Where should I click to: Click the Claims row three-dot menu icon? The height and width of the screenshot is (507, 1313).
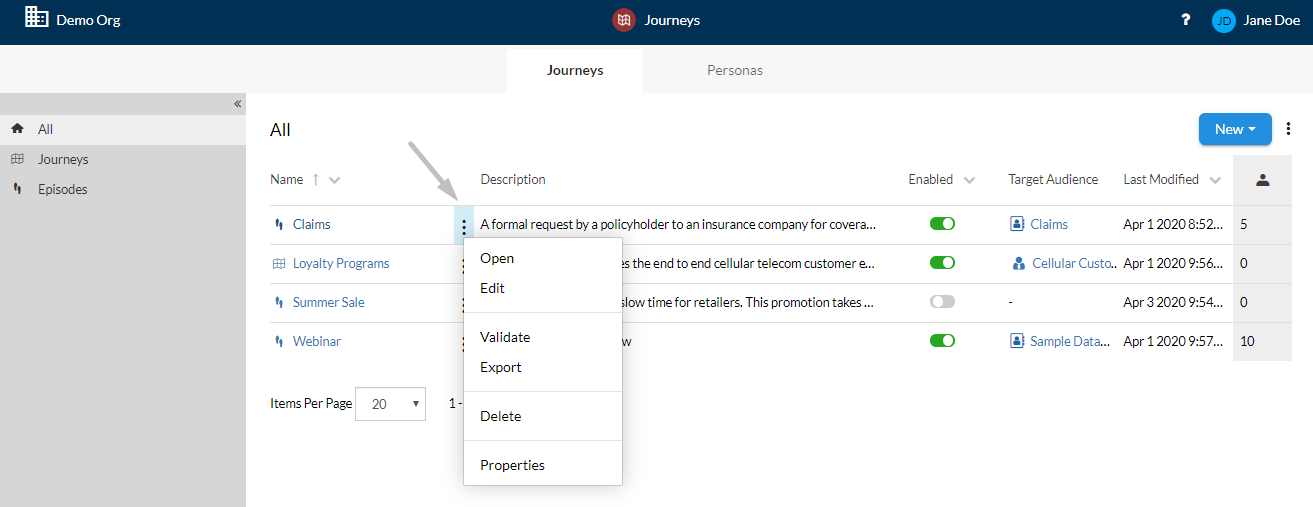[x=463, y=225]
